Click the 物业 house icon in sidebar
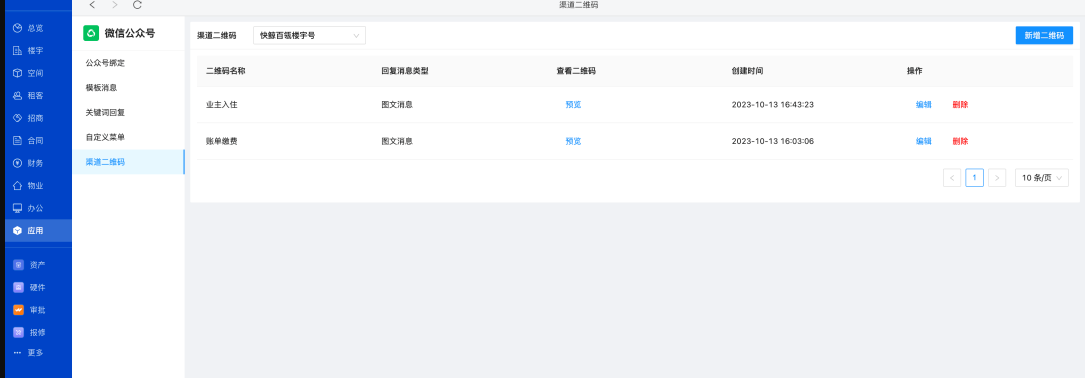 [18, 186]
